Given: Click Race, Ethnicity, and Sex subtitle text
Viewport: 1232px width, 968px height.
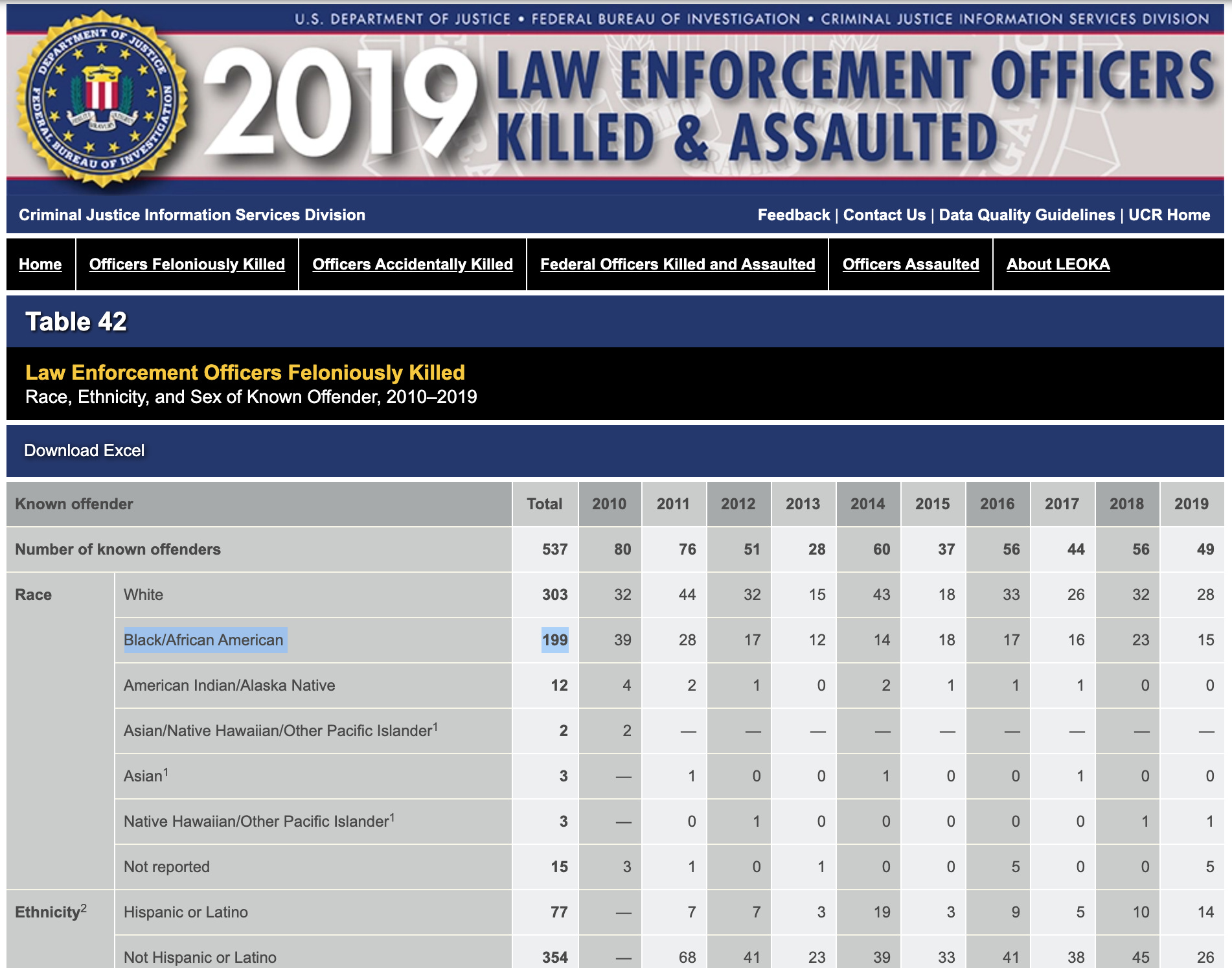Looking at the screenshot, I should click(251, 397).
